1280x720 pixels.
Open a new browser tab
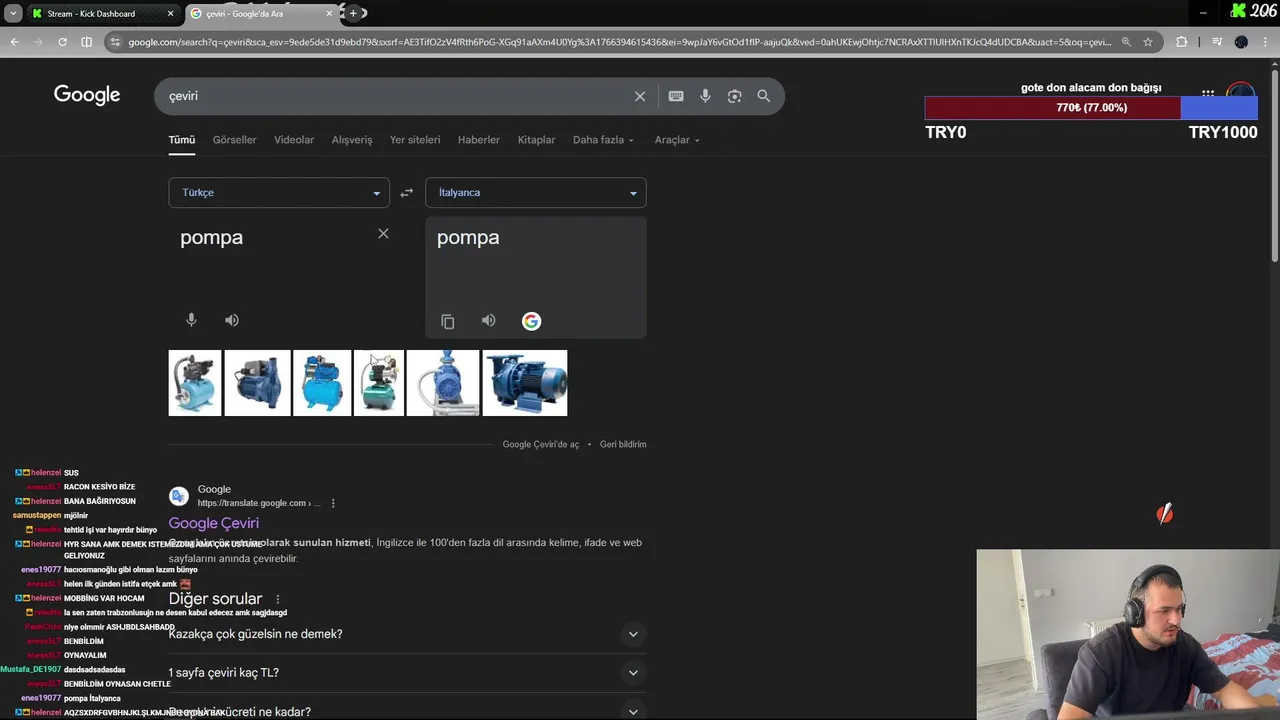coord(353,13)
